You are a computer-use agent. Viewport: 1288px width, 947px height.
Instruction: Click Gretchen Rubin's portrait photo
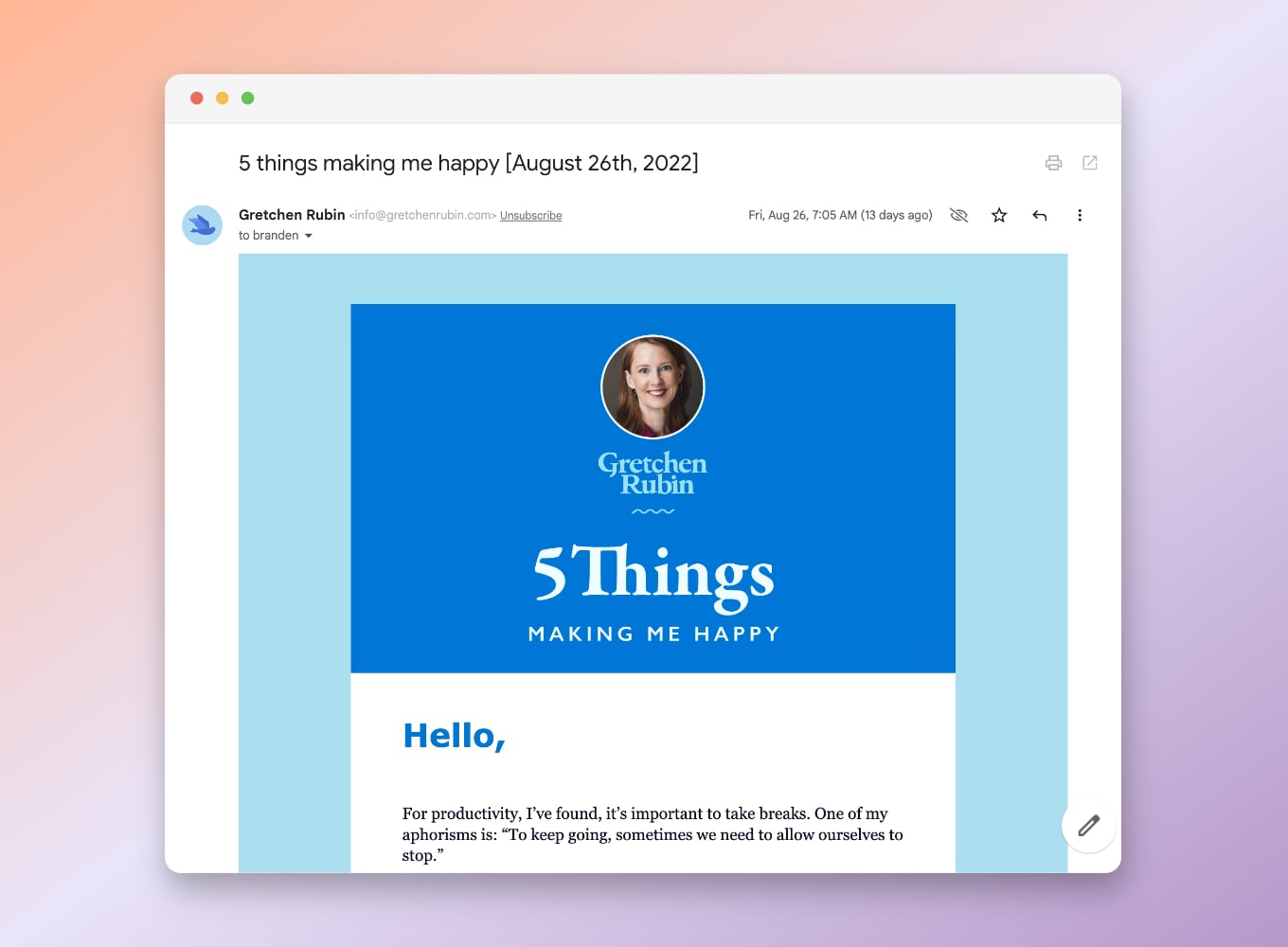click(x=653, y=387)
